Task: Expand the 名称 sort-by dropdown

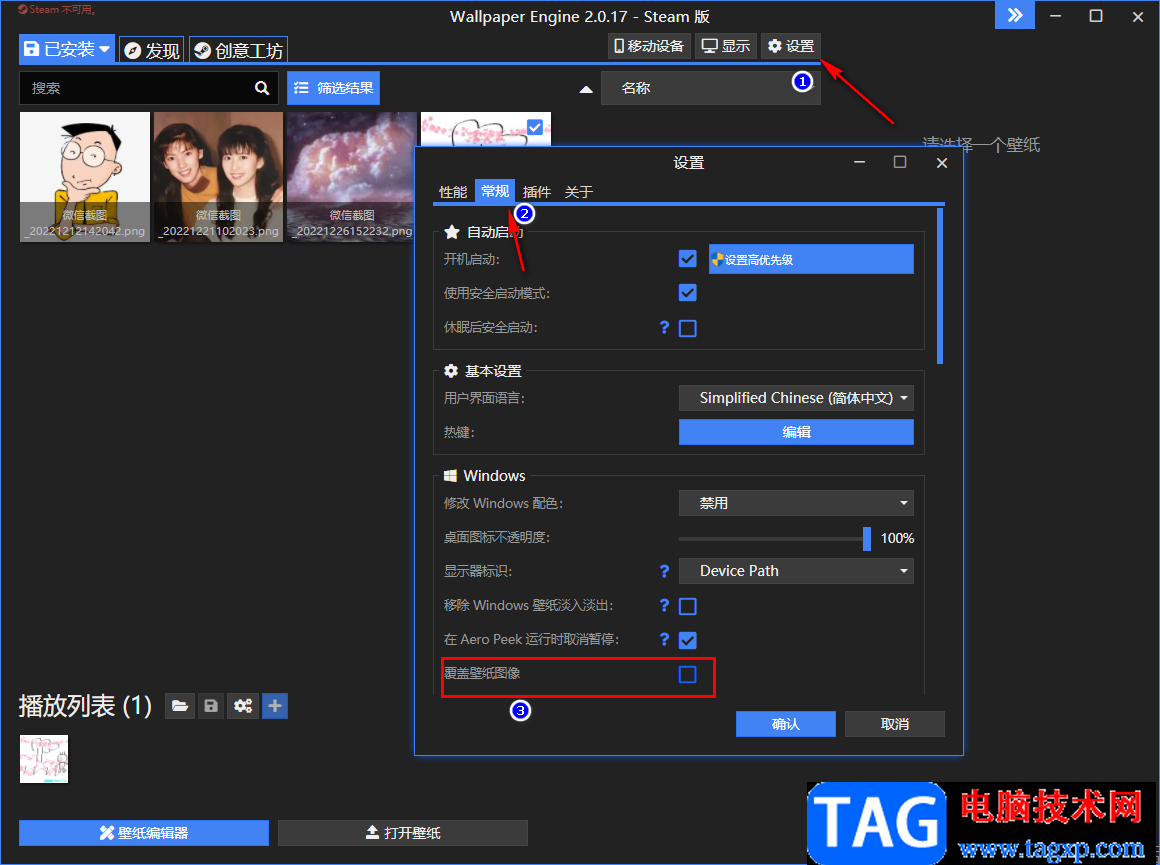Action: [x=710, y=88]
